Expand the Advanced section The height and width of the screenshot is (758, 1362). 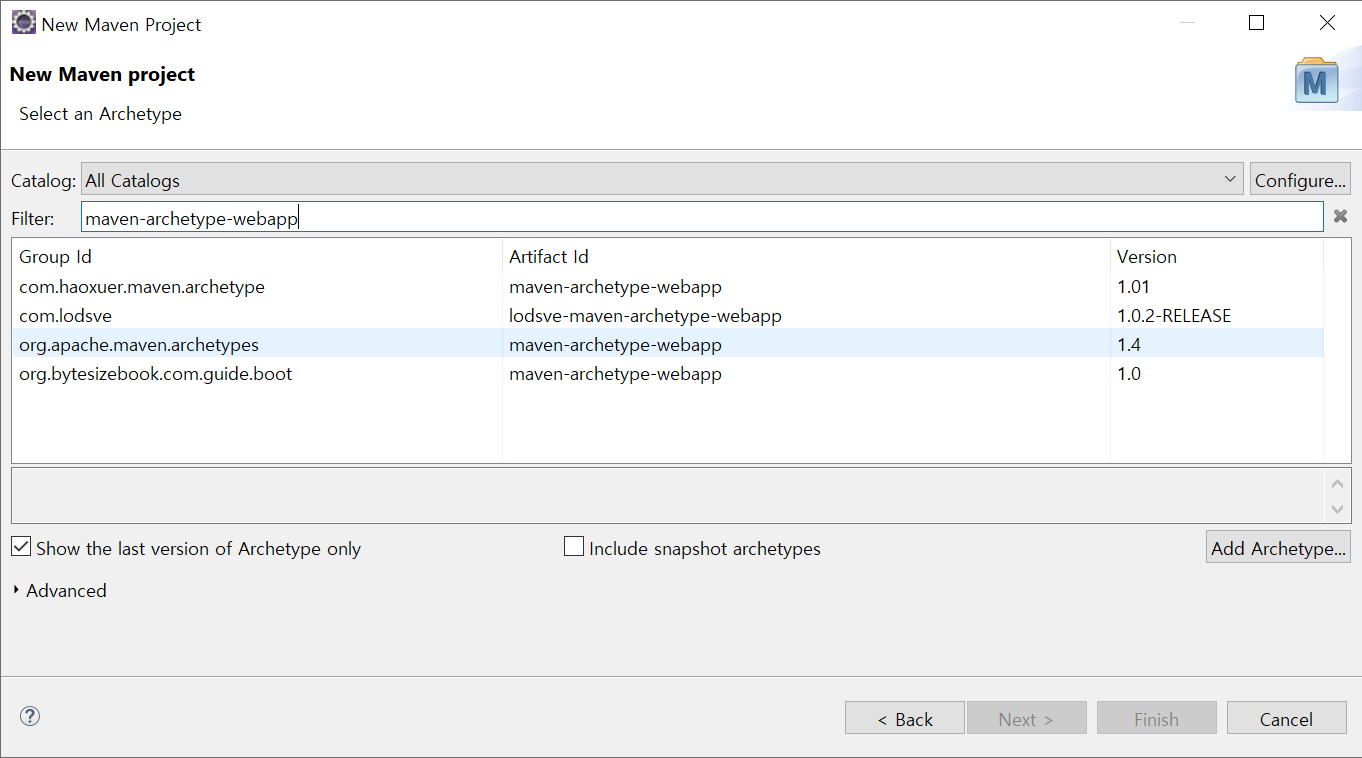(60, 590)
